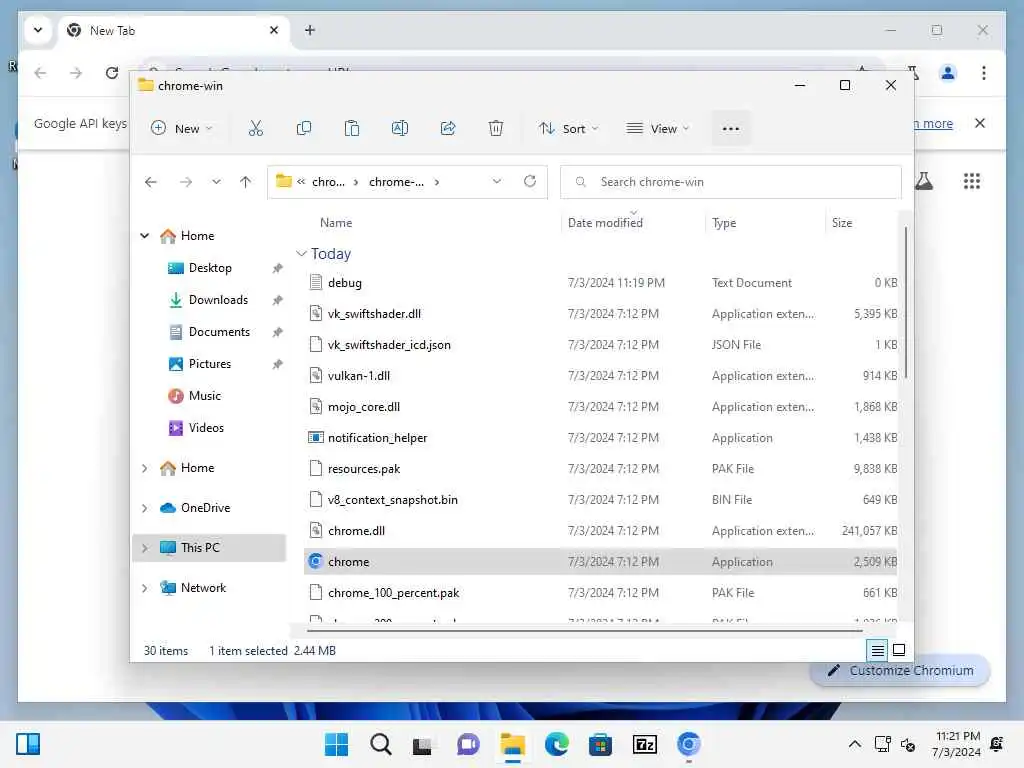Image resolution: width=1024 pixels, height=768 pixels.
Task: Select the notification_helper application
Action: pyautogui.click(x=600, y=438)
